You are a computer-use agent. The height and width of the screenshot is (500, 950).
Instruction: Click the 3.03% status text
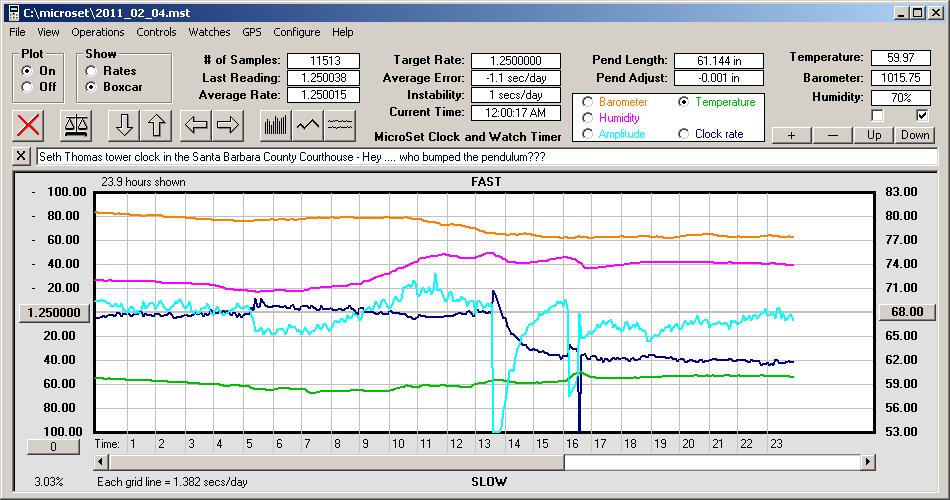click(48, 482)
